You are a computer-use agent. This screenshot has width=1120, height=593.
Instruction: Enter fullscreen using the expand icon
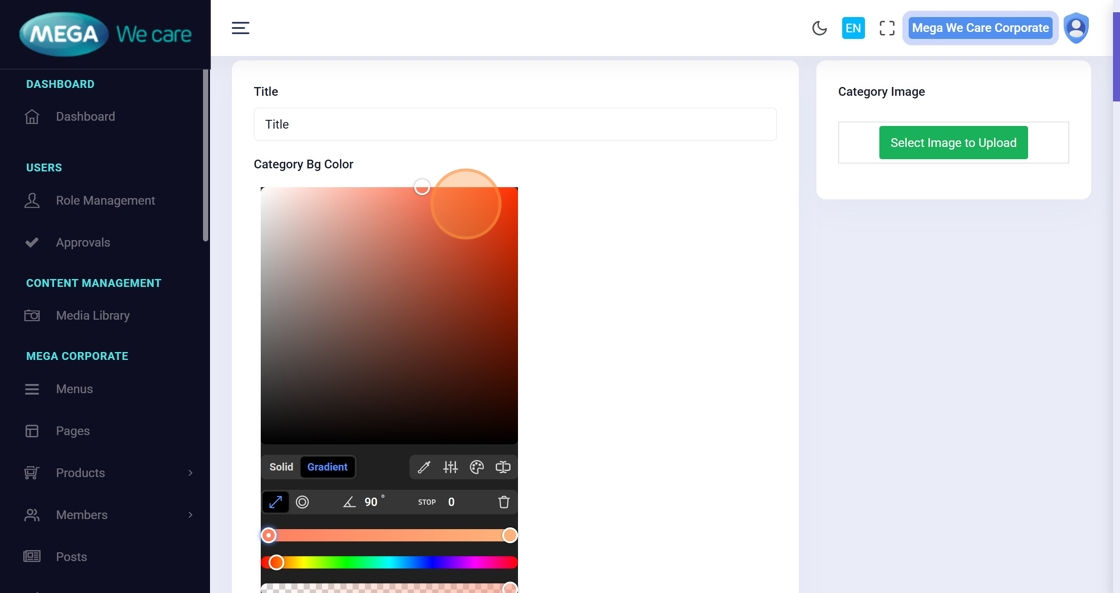[887, 28]
